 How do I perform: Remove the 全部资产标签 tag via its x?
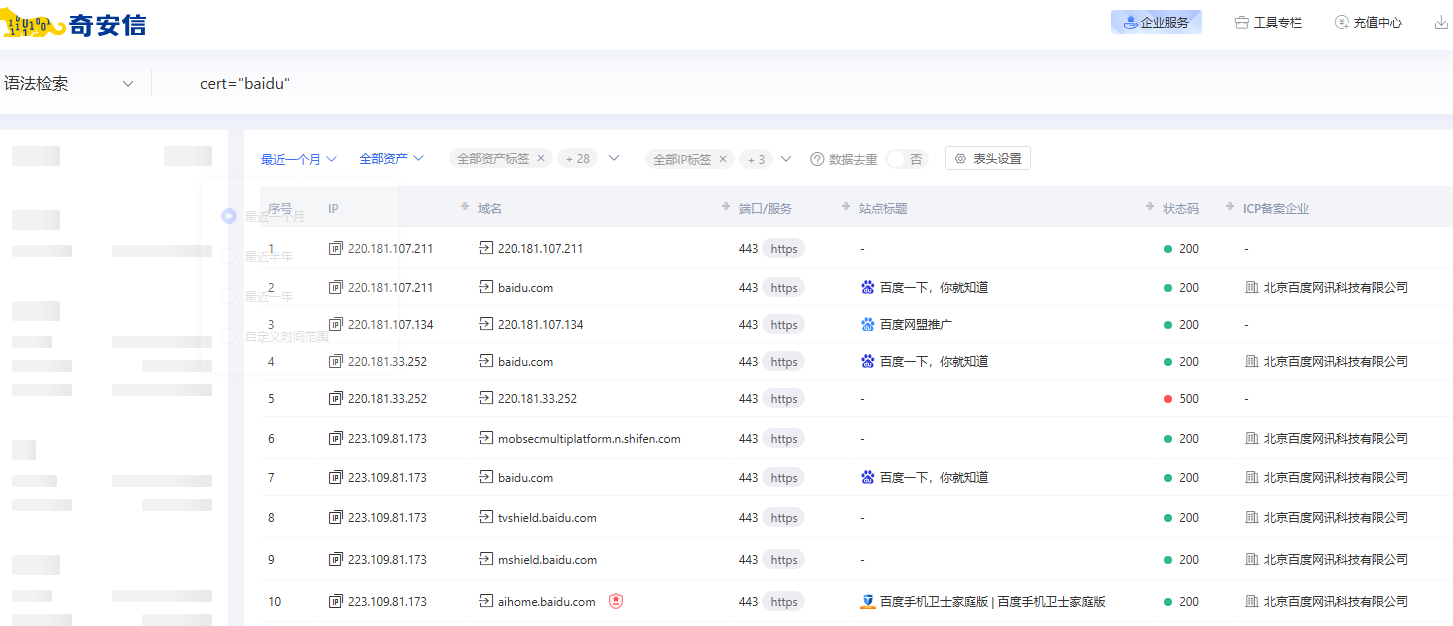tap(541, 158)
